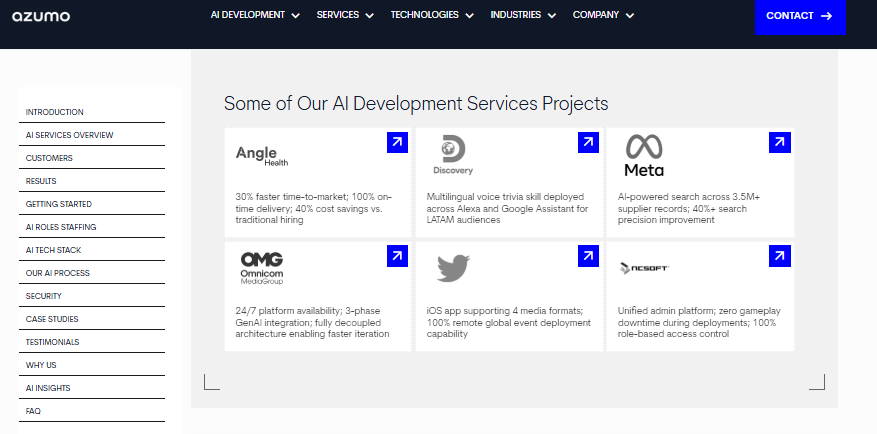Image resolution: width=877 pixels, height=434 pixels.
Task: Expand the Industries menu chevron
Action: coord(551,16)
